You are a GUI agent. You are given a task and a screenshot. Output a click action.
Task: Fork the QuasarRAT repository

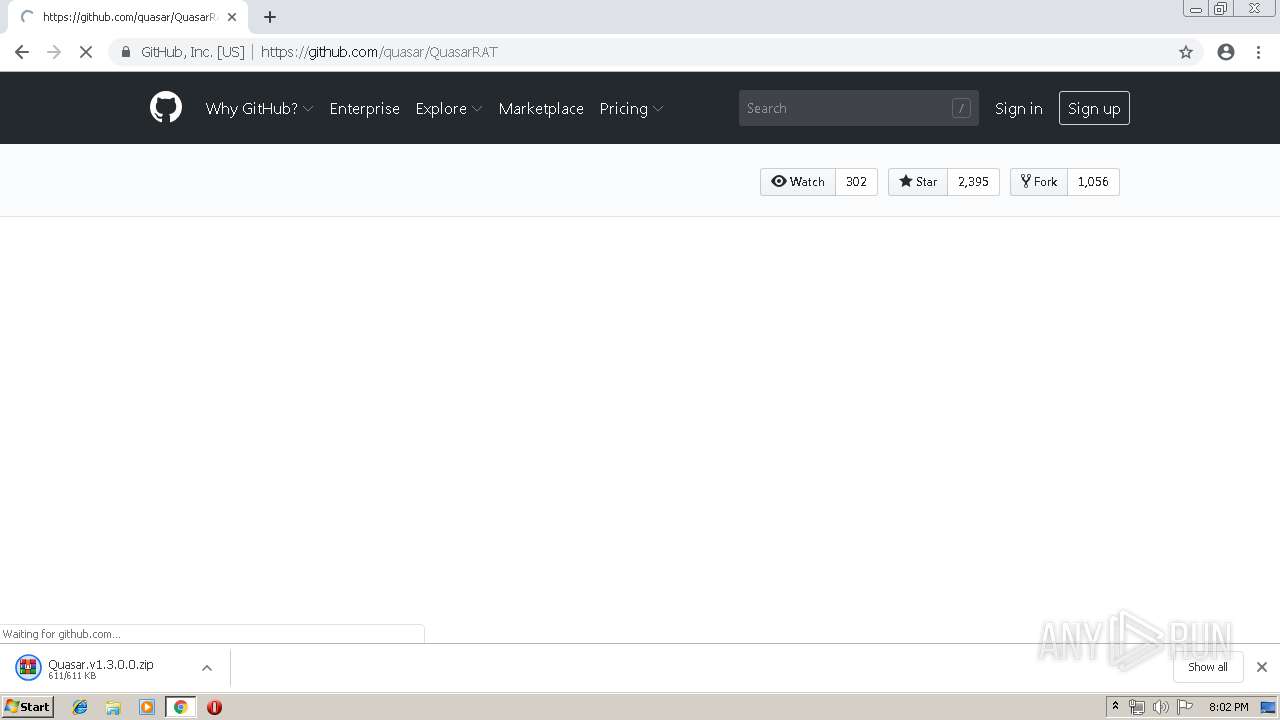click(x=1039, y=182)
